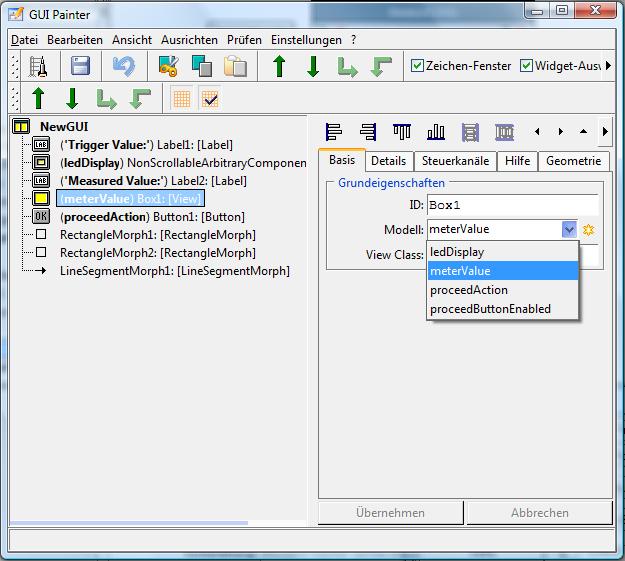Screen dimensions: 625x561
Task: Click the Paste clipboard icon
Action: (x=235, y=67)
